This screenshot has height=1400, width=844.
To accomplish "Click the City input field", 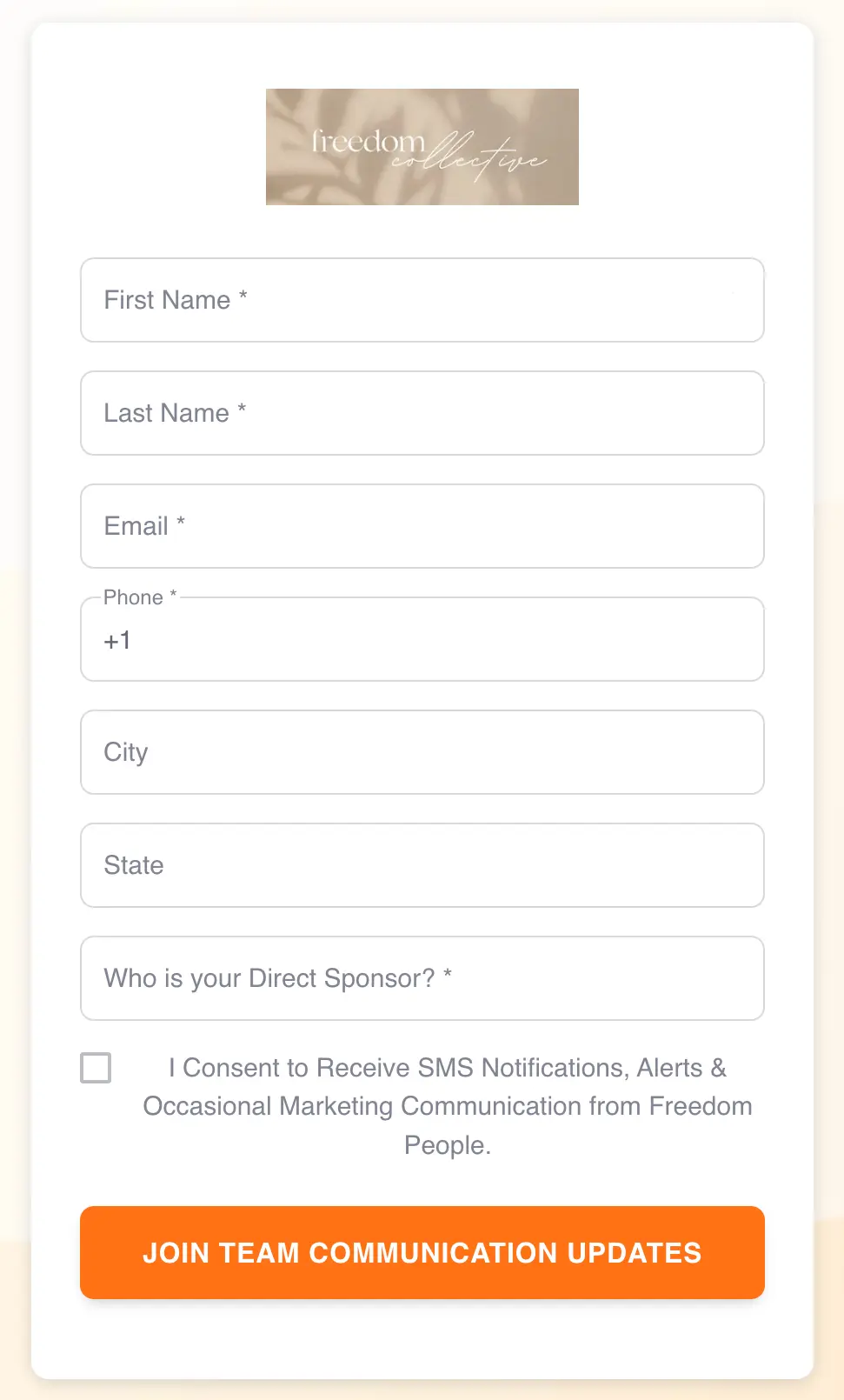I will coord(422,752).
